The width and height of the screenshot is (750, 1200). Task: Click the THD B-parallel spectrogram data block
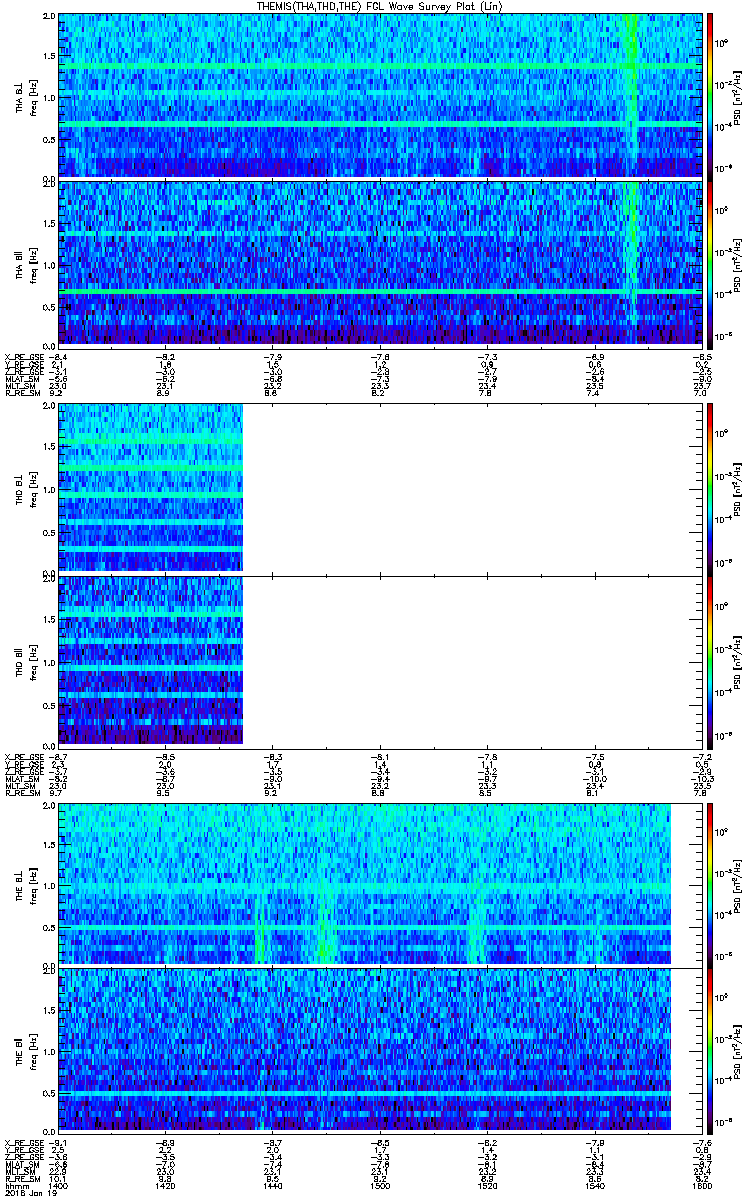(x=149, y=661)
